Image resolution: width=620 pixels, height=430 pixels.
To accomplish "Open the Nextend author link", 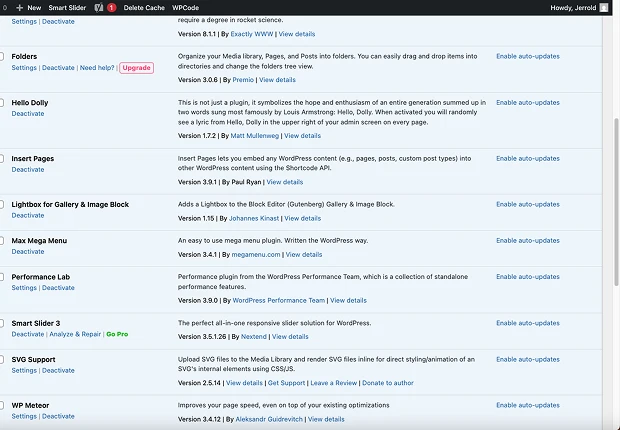I will pos(254,337).
